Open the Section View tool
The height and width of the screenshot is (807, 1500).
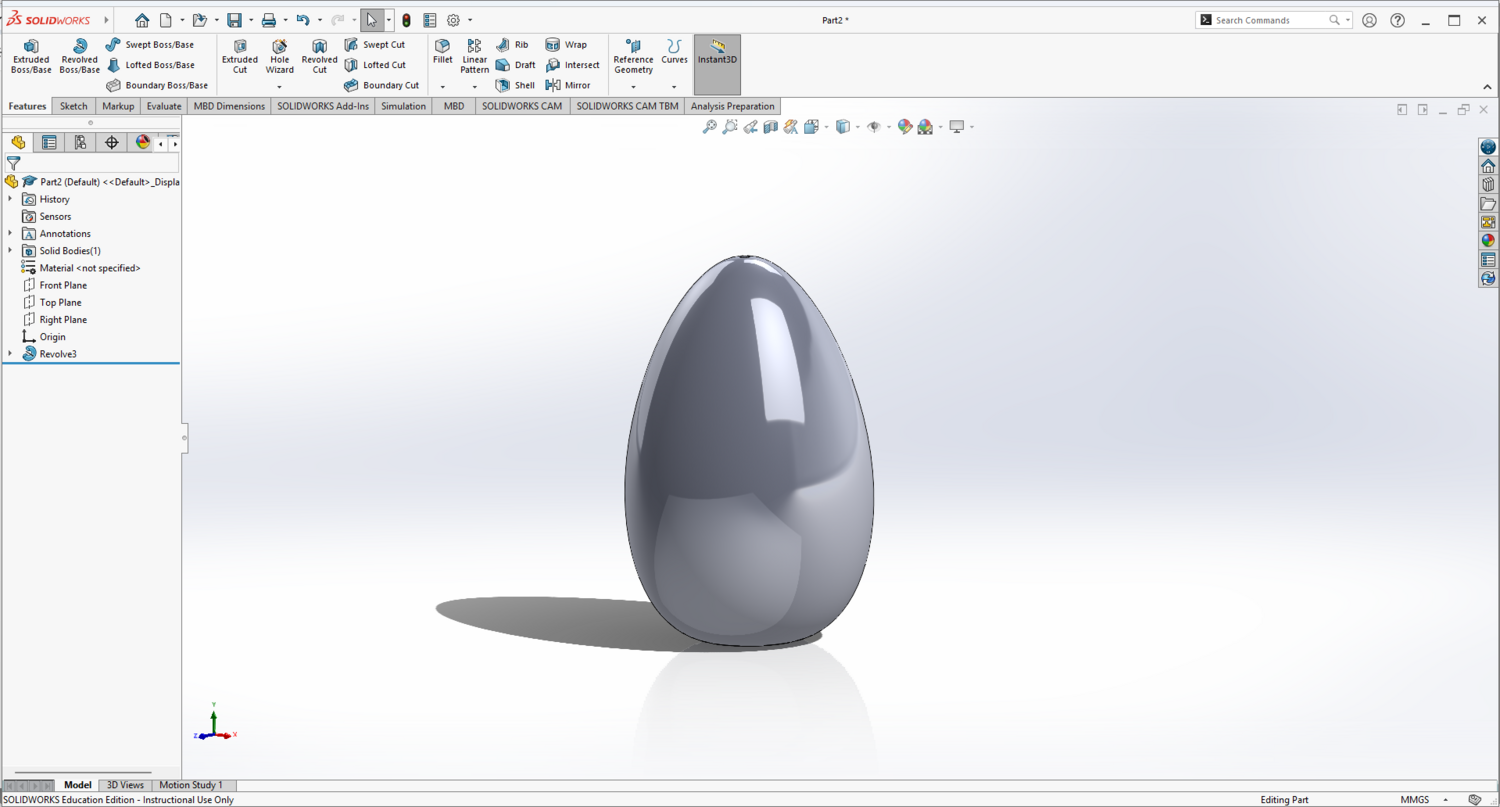(x=772, y=127)
